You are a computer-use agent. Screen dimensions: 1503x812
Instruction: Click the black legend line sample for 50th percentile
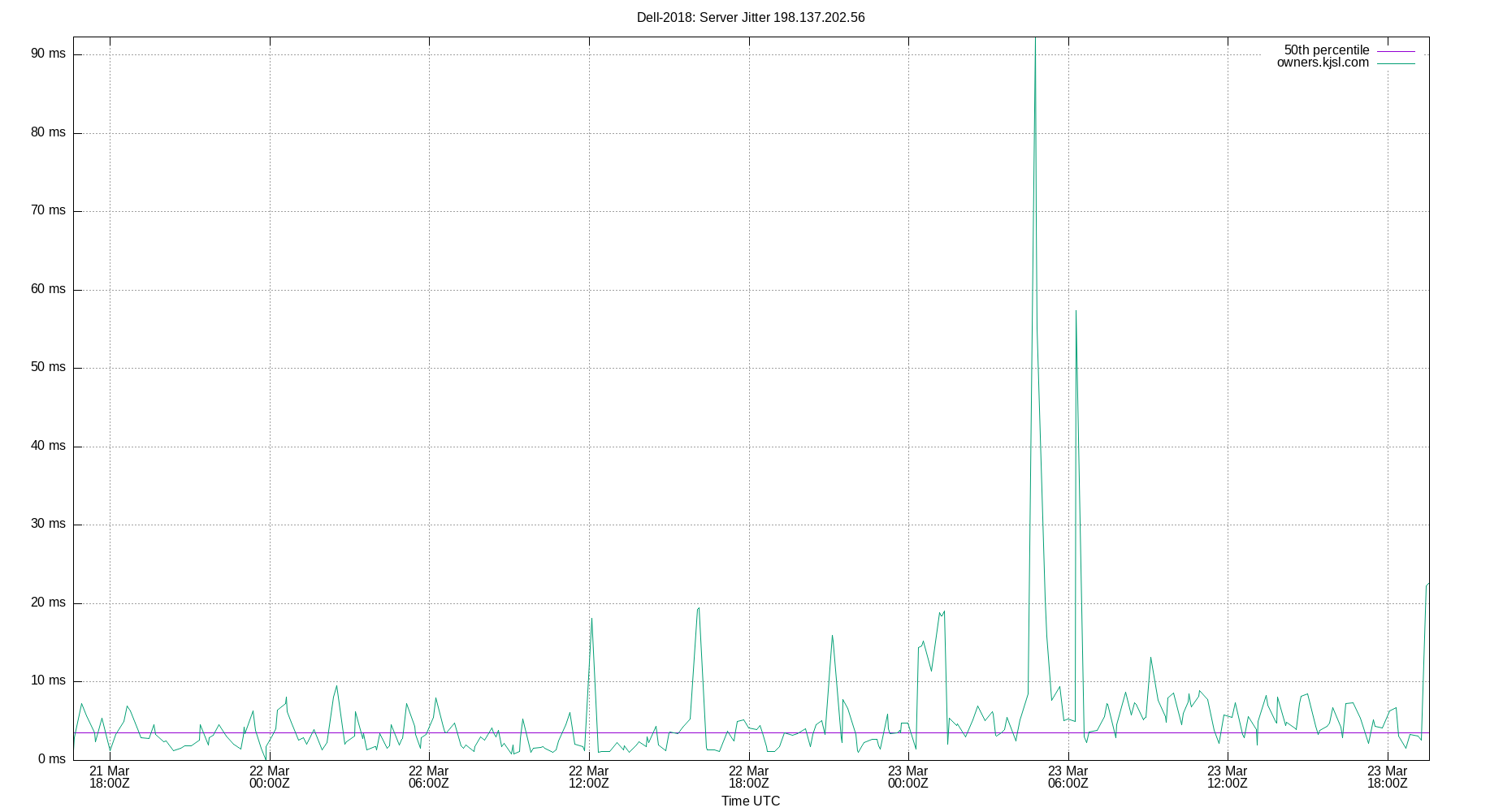[x=1395, y=50]
